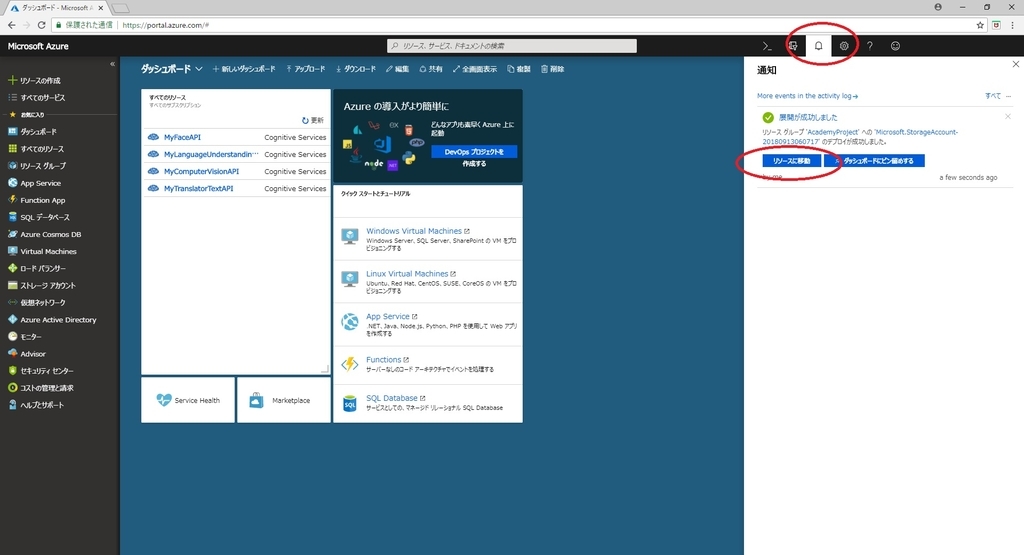Open すべてのサービス in the sidebar

pos(37,97)
